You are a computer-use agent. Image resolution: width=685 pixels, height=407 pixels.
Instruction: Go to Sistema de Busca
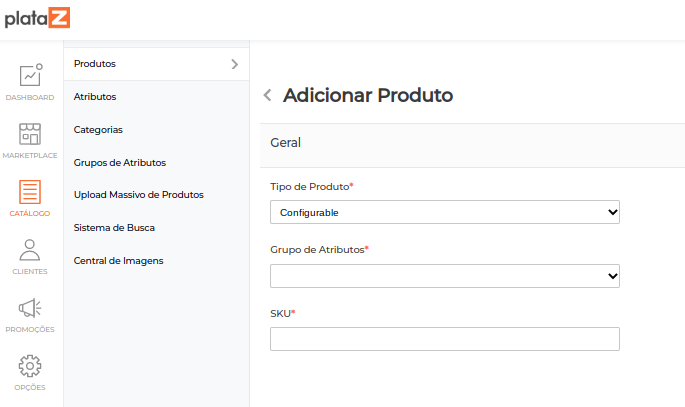[x=114, y=228]
